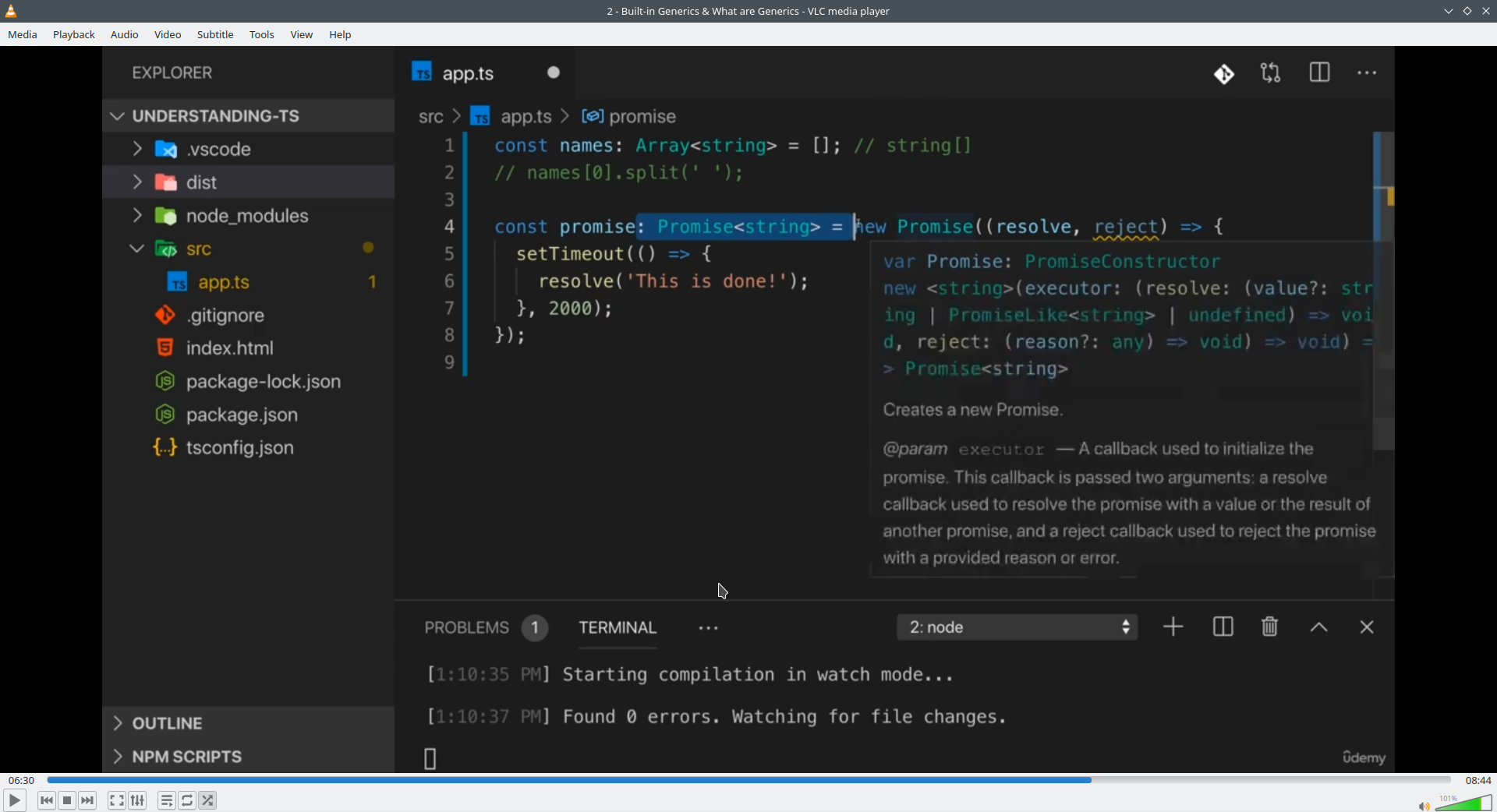Screen dimensions: 1497x812
Task: Open the Media menu
Action: tap(23, 35)
